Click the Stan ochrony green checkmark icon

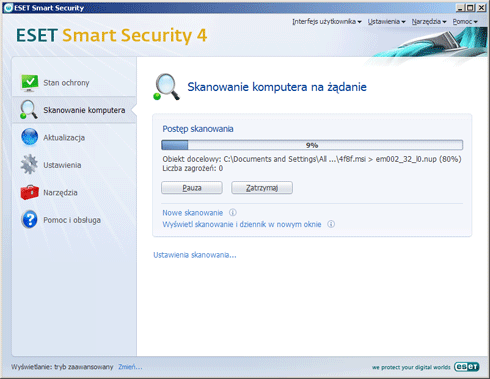pyautogui.click(x=29, y=83)
